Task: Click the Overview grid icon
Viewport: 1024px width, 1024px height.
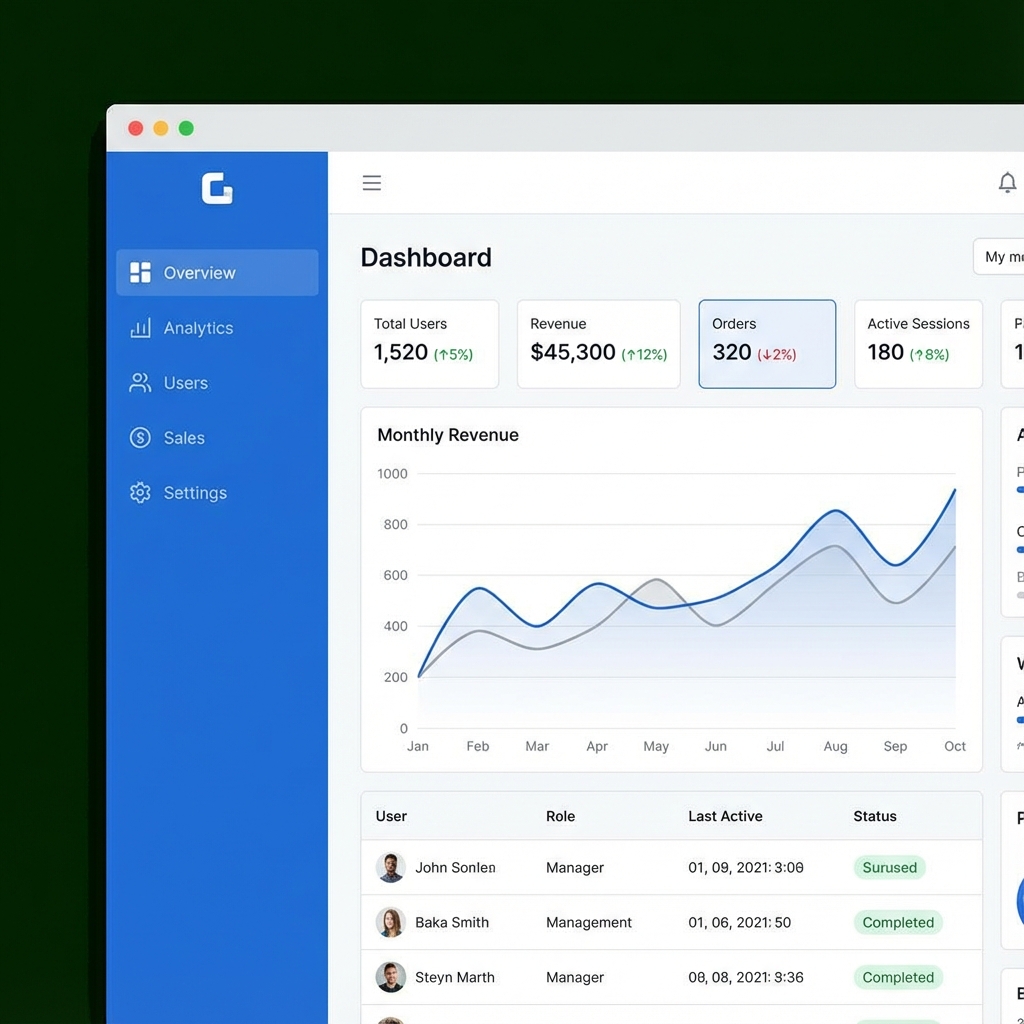Action: 140,273
